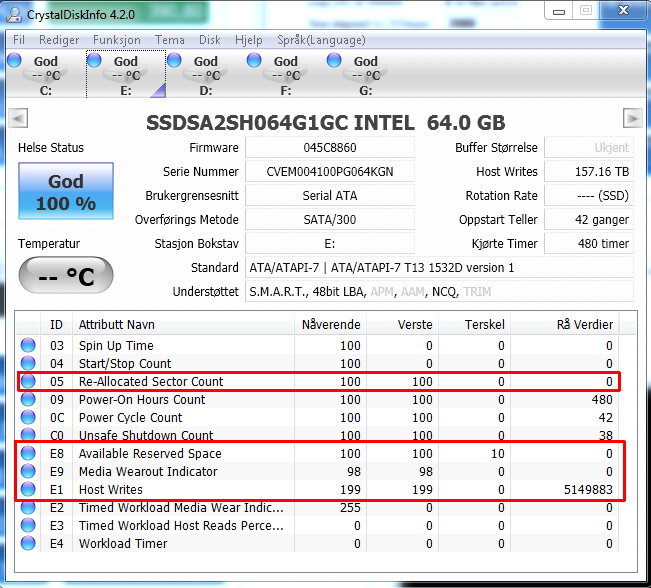Select the F: drive tab
The width and height of the screenshot is (651, 588).
pyautogui.click(x=286, y=74)
